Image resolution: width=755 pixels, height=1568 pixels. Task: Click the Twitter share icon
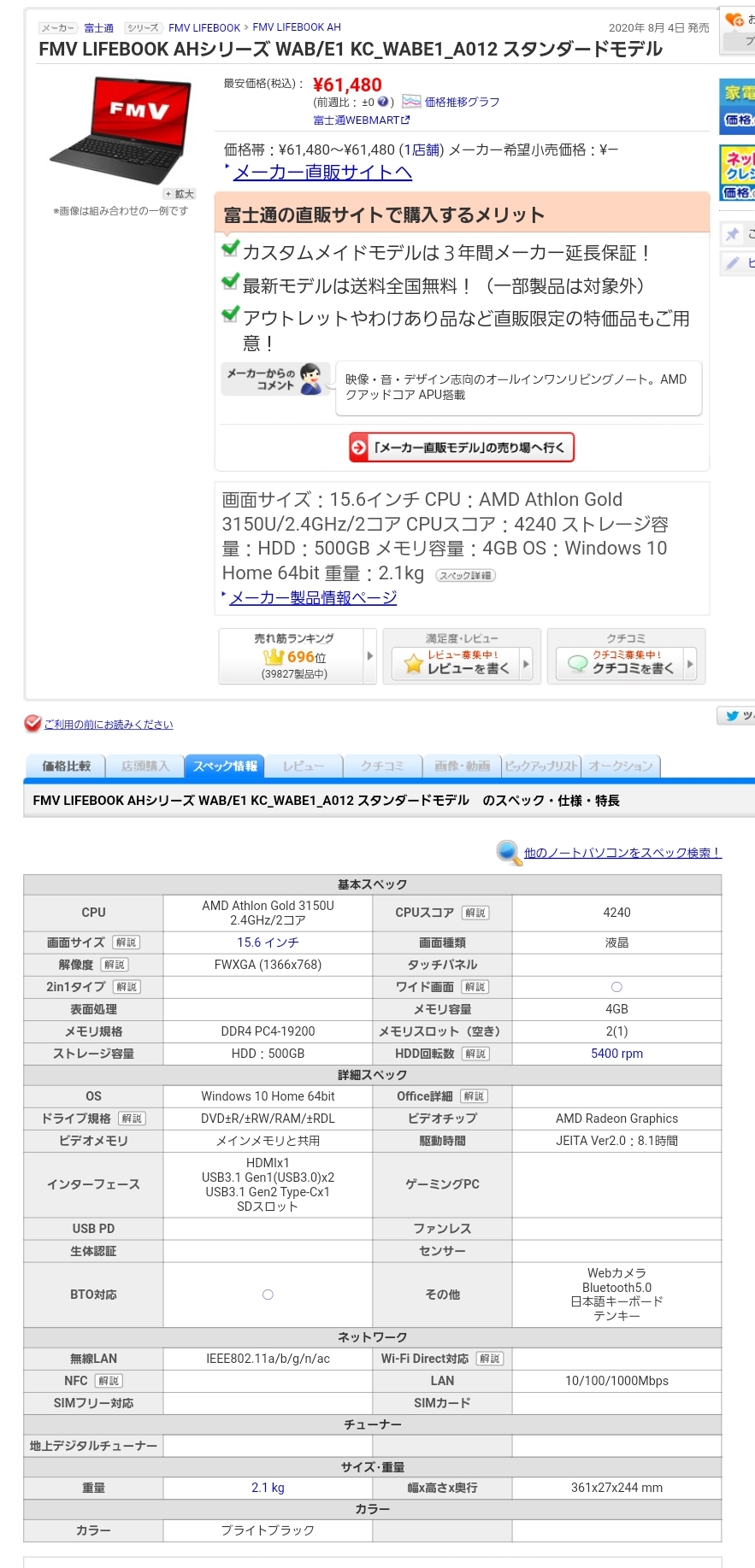[x=733, y=716]
